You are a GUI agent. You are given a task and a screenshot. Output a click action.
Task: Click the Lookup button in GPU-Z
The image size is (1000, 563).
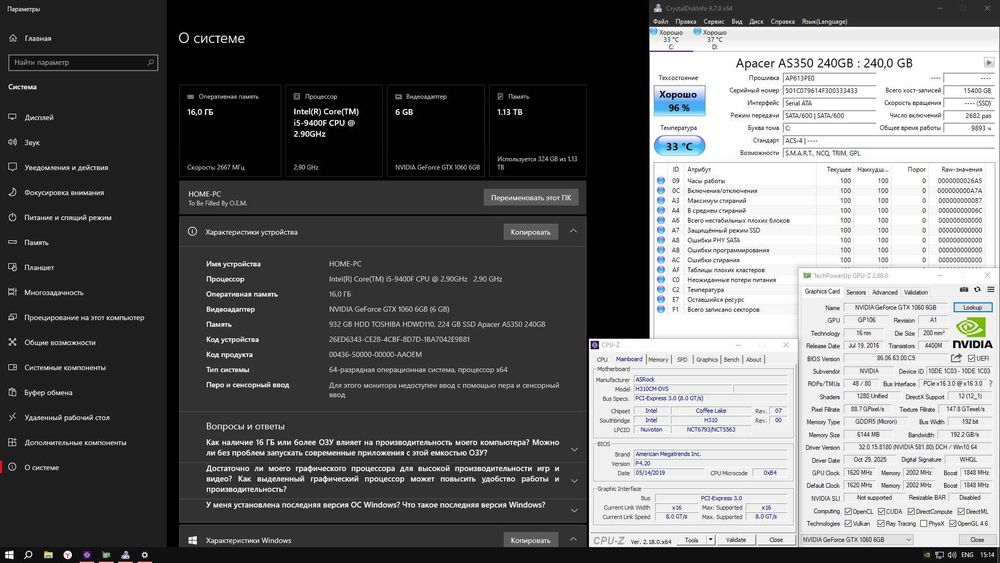[x=973, y=307]
